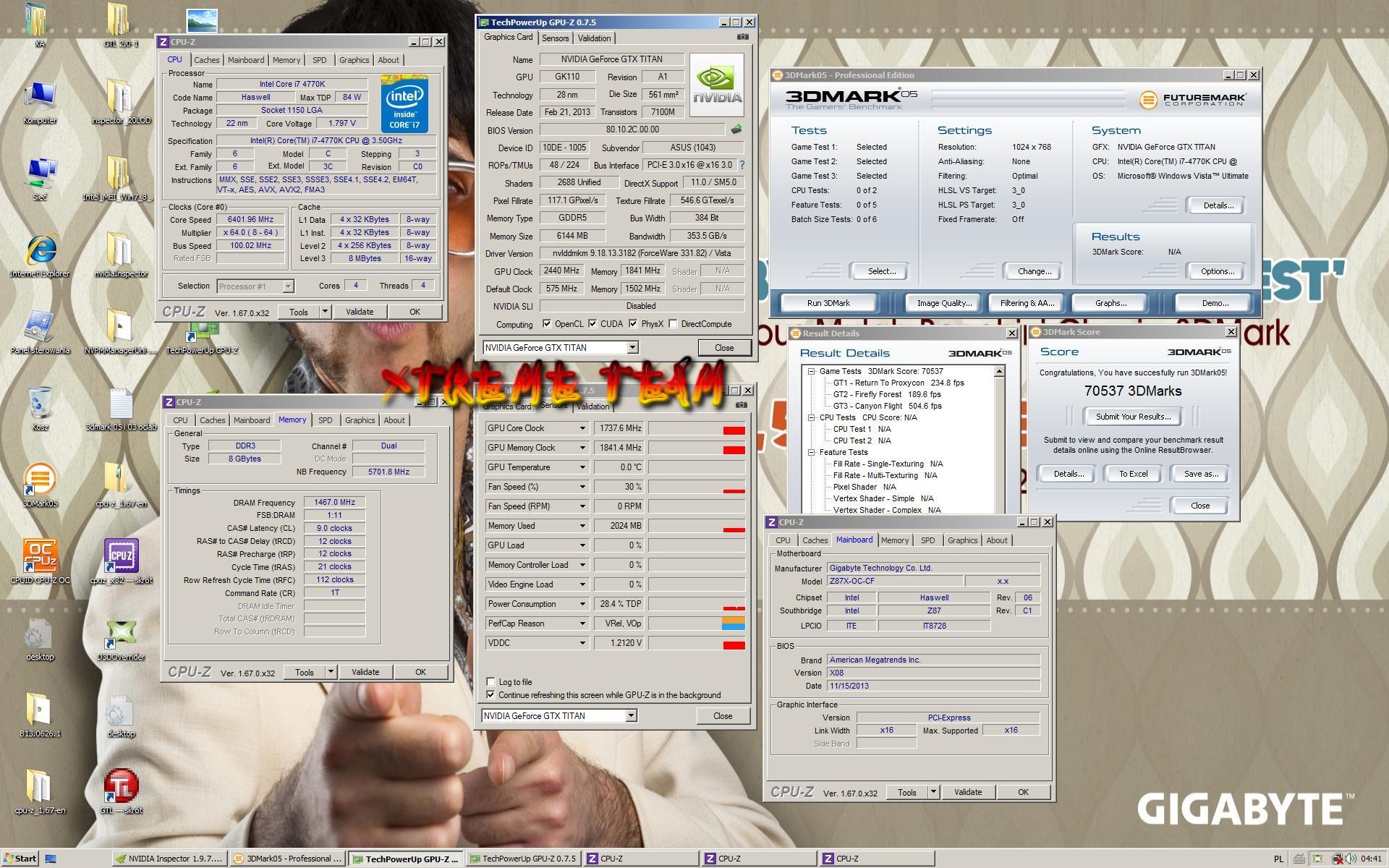The width and height of the screenshot is (1389, 868).
Task: Open the Kosz recycle bin icon
Action: [x=40, y=408]
